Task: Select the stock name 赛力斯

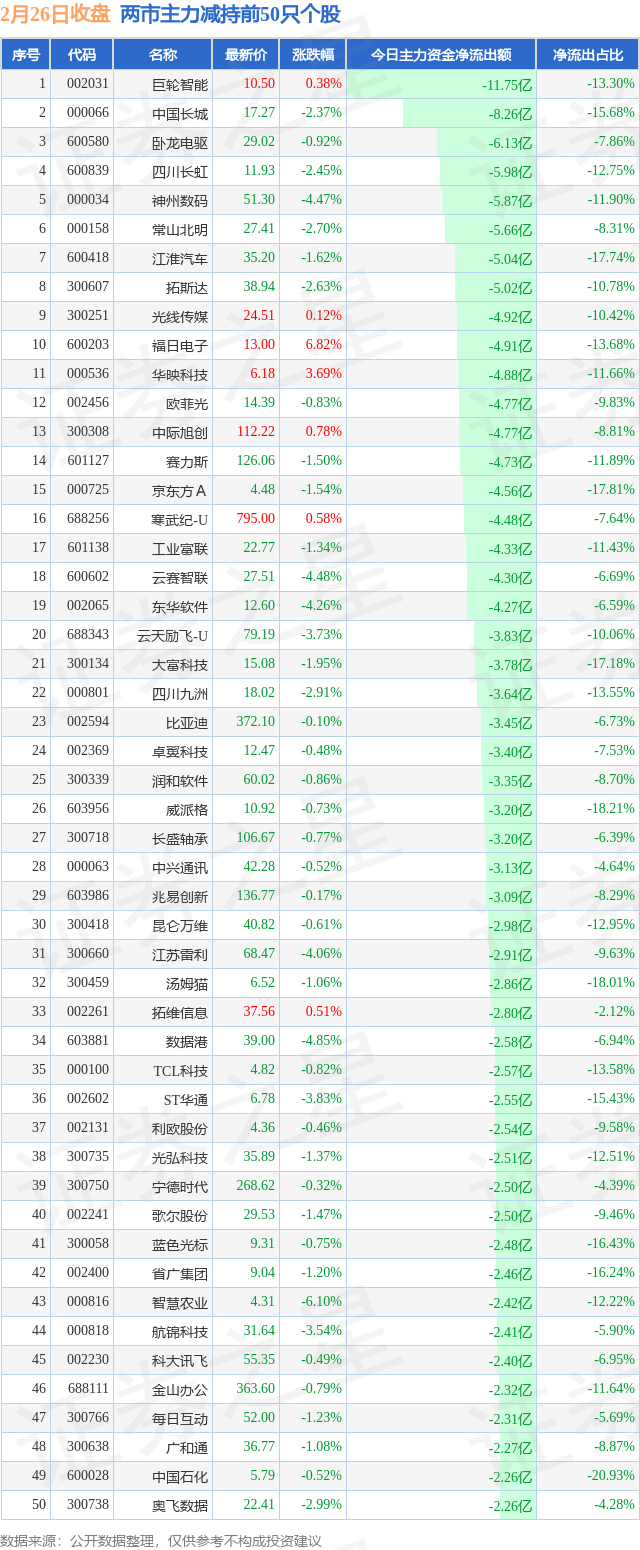Action: pyautogui.click(x=187, y=461)
